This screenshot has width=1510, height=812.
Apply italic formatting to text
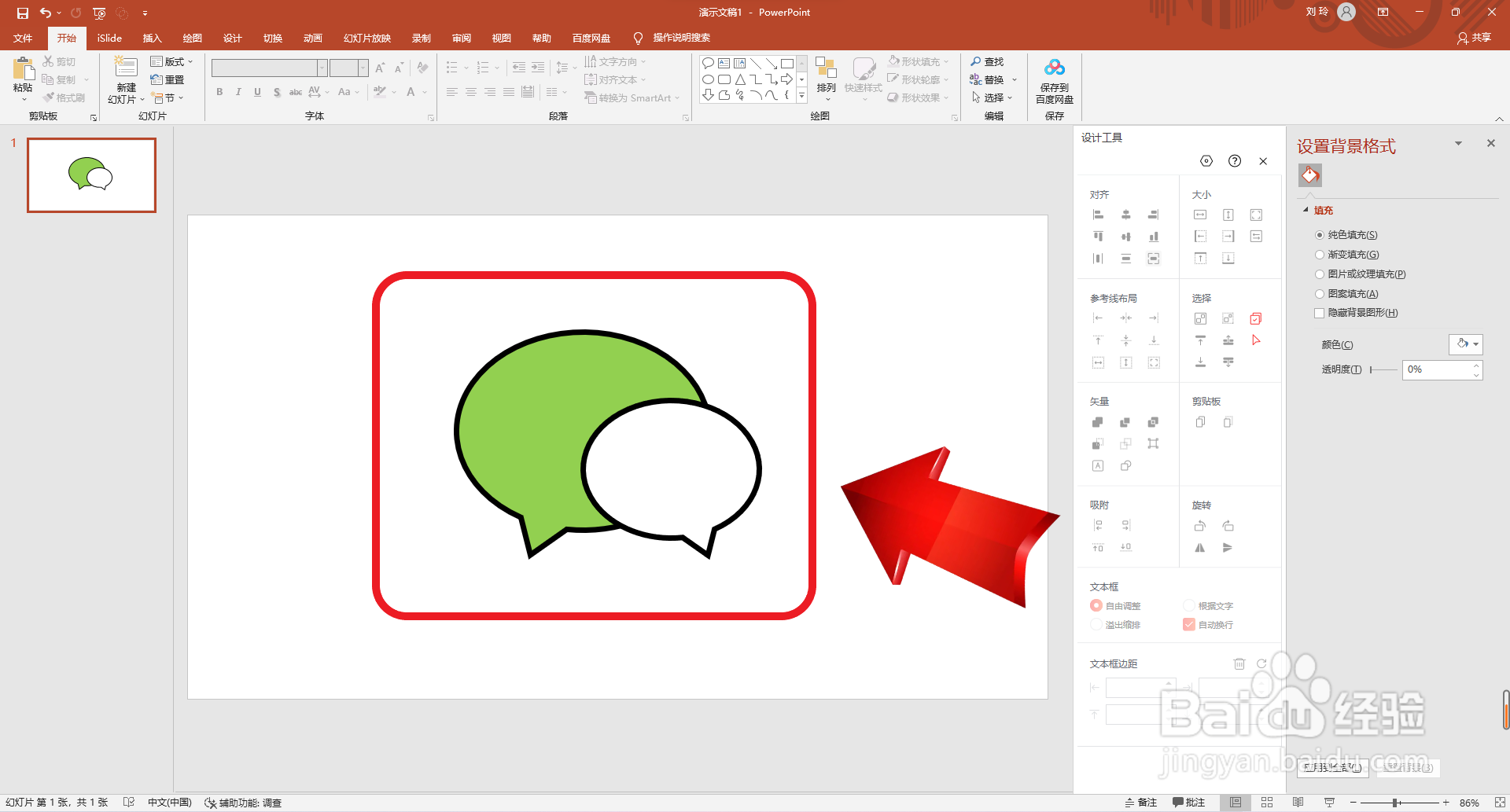click(238, 92)
